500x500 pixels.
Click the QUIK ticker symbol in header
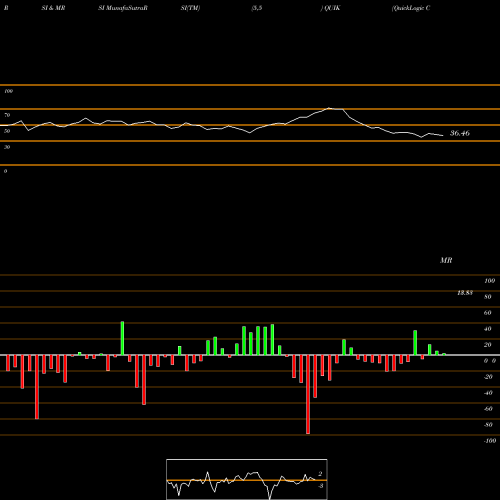click(332, 8)
